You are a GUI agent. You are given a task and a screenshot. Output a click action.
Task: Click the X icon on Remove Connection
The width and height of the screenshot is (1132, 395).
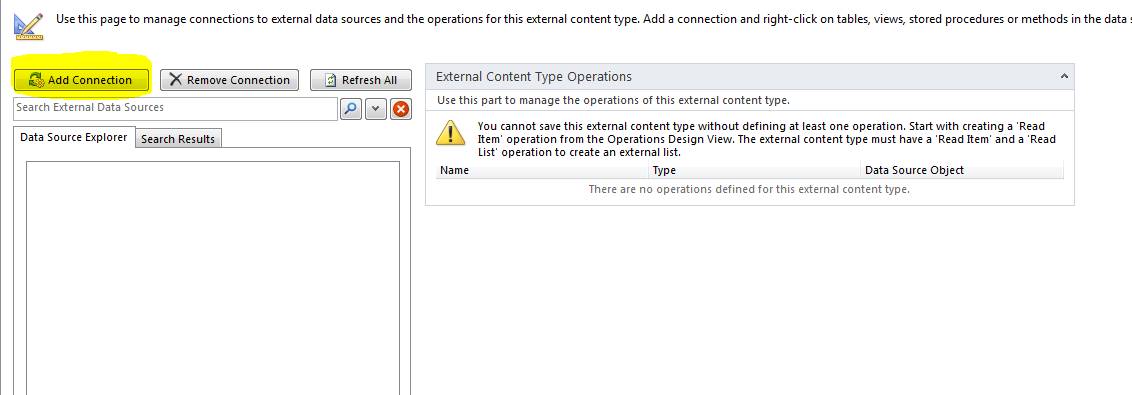175,79
